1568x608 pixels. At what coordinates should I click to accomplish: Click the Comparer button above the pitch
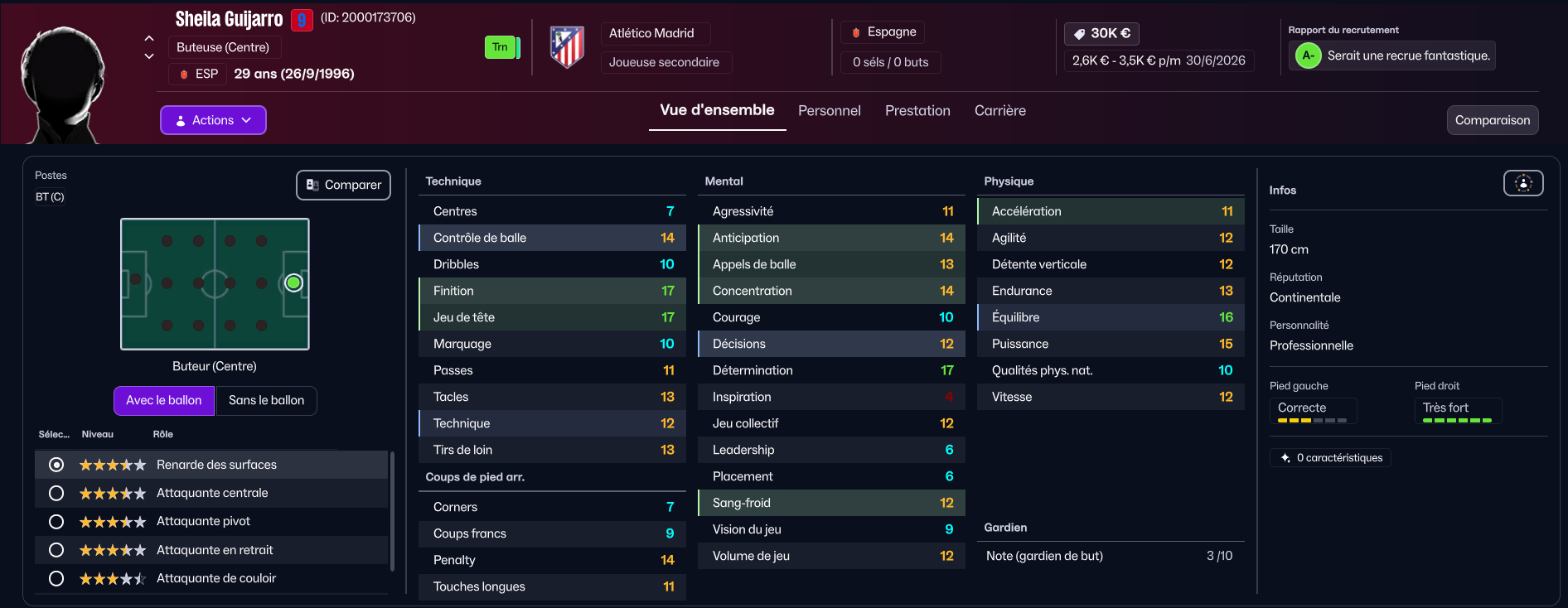(x=343, y=185)
